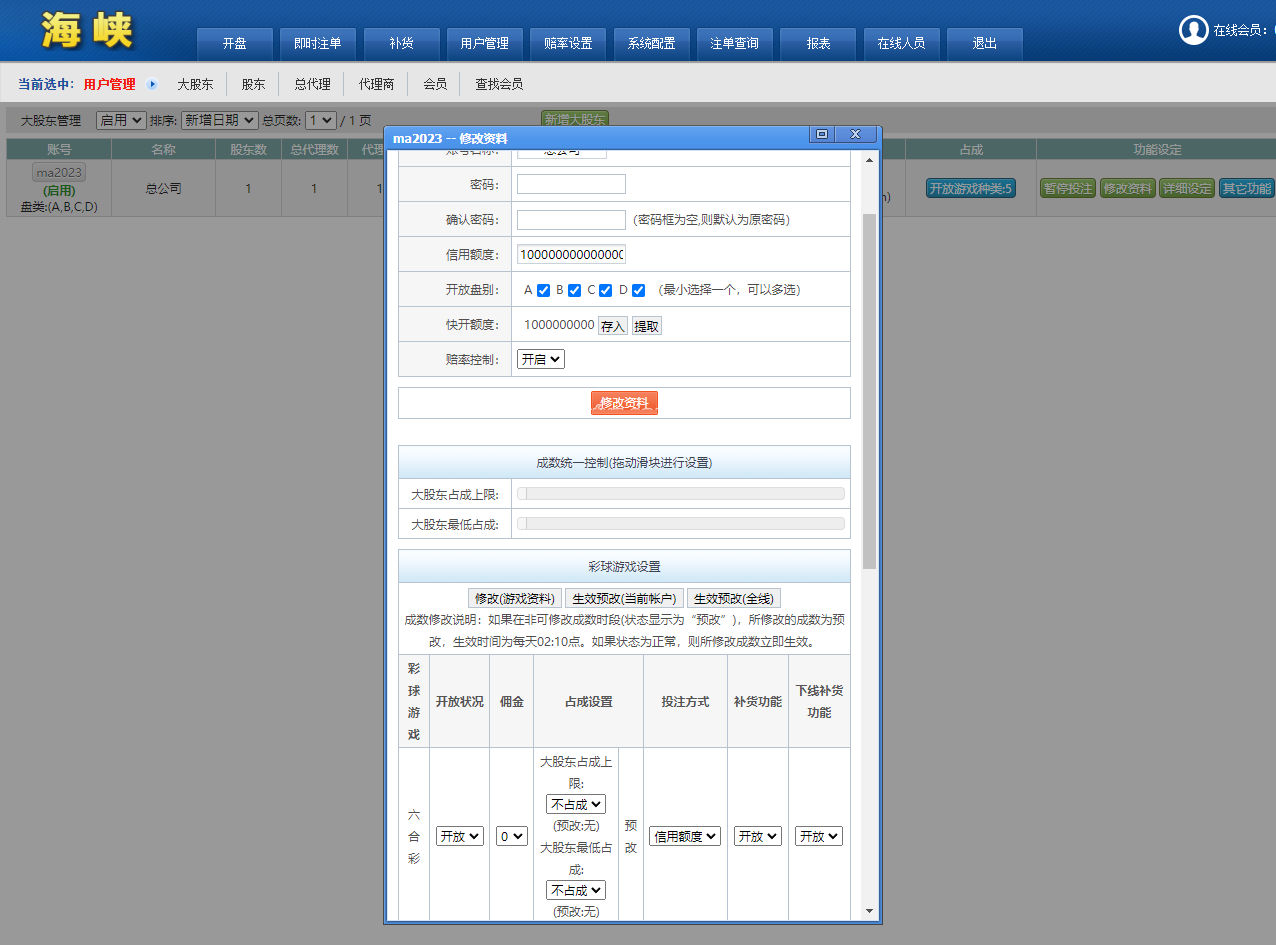
Task: Open the 赔率控制 dropdown
Action: (541, 359)
